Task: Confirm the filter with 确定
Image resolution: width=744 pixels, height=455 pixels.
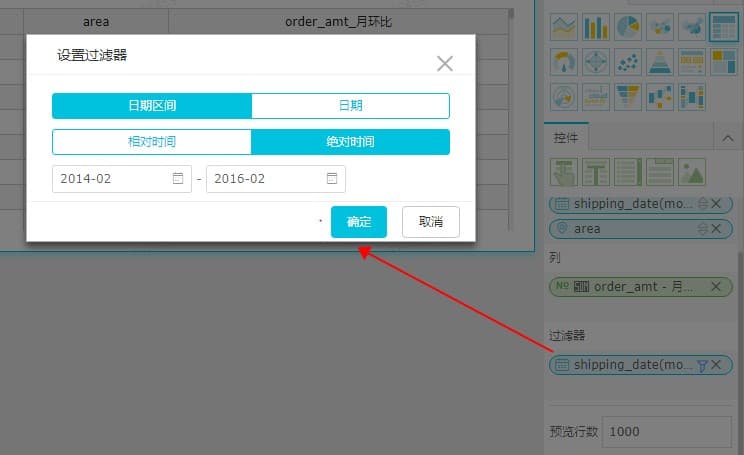Action: tap(359, 222)
